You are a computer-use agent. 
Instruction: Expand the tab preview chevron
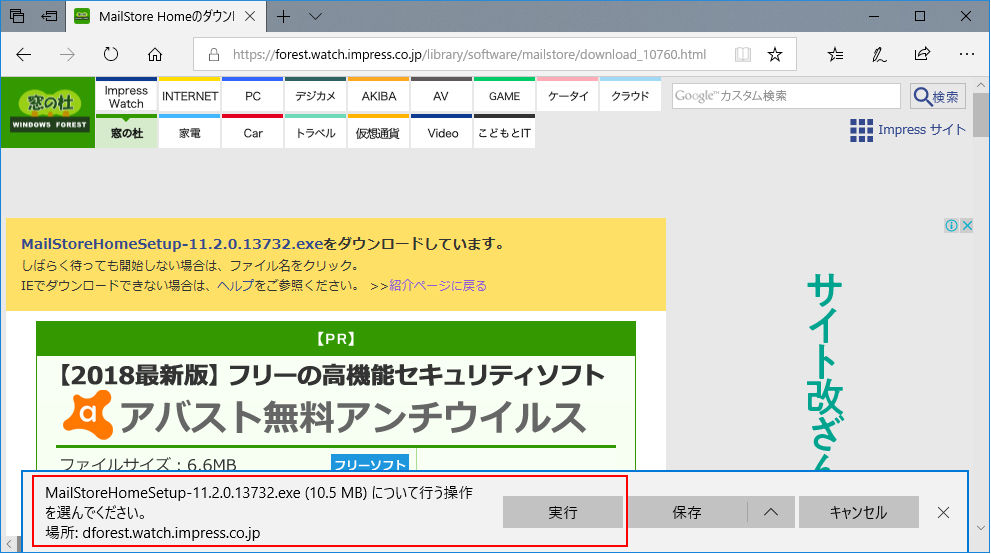(x=315, y=16)
